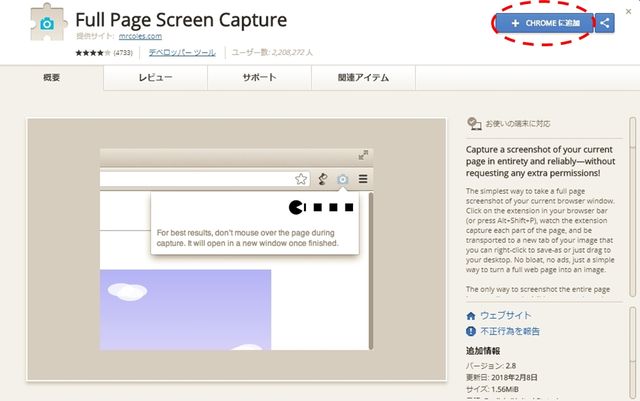Click the star rating icons

coord(93,53)
